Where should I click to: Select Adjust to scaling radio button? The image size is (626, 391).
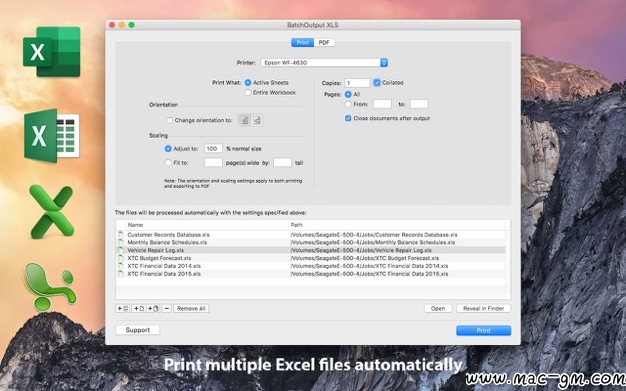pos(168,149)
